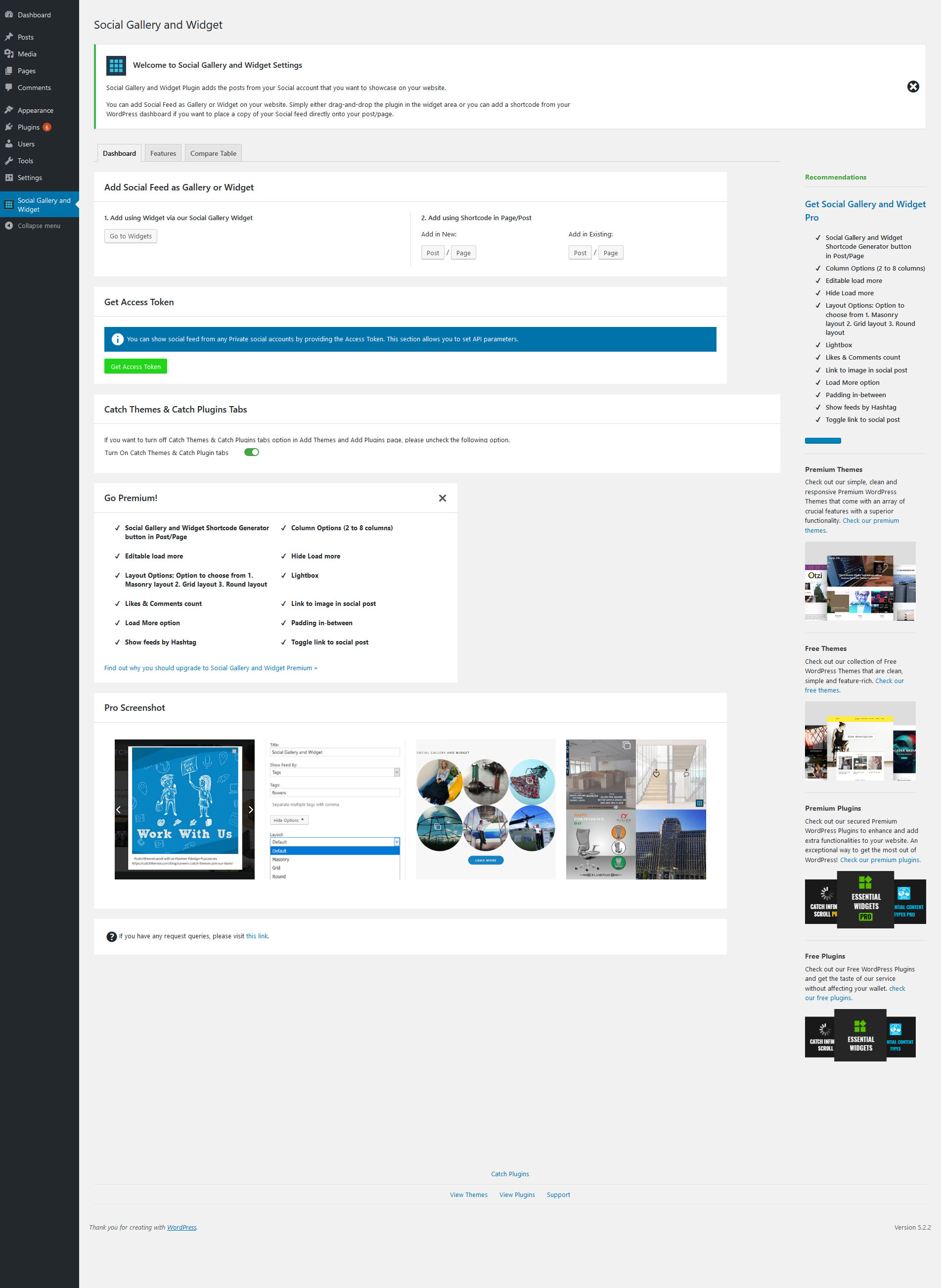Click Post button under Add in New

point(432,253)
